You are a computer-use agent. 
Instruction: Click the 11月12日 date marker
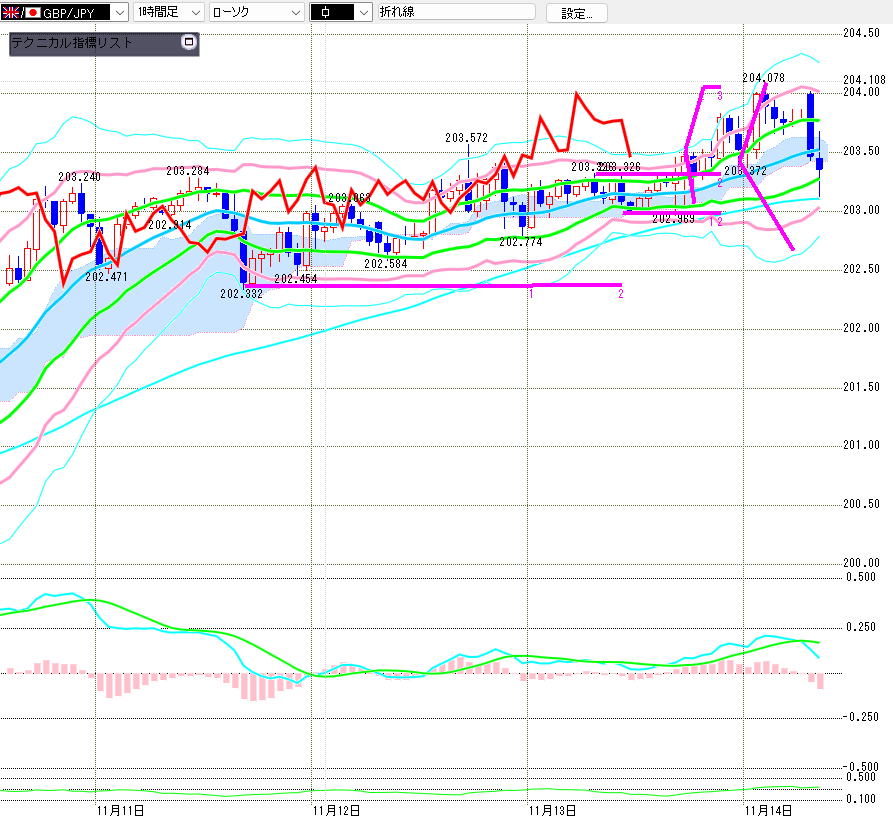[x=336, y=809]
